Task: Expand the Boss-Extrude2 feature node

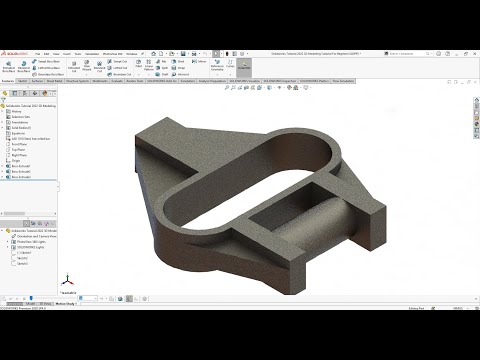Action: click(x=3, y=171)
